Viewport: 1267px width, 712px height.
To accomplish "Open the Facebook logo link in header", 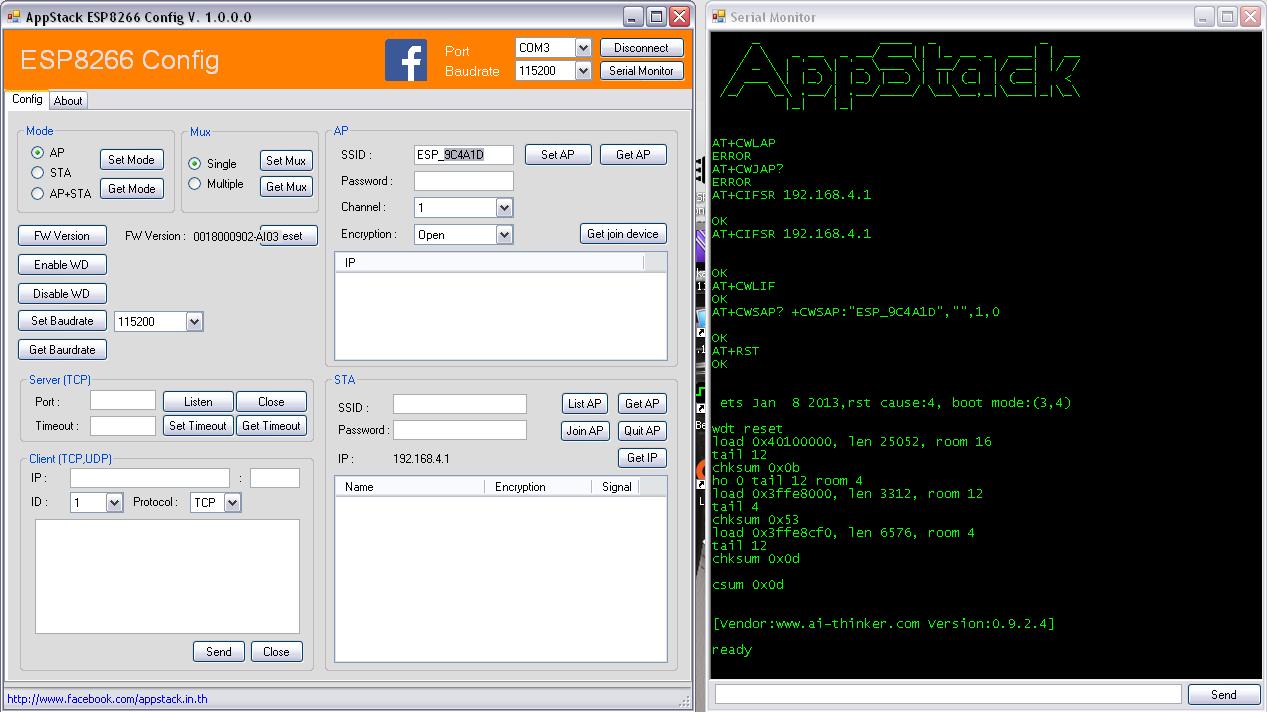I will tap(406, 60).
